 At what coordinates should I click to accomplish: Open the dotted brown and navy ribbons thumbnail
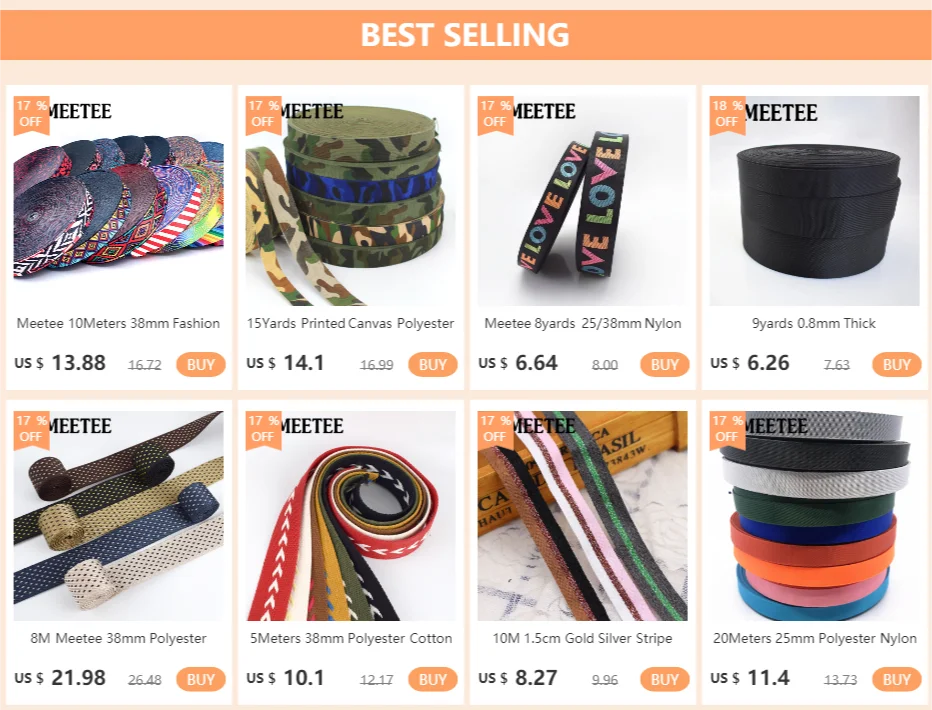(119, 516)
